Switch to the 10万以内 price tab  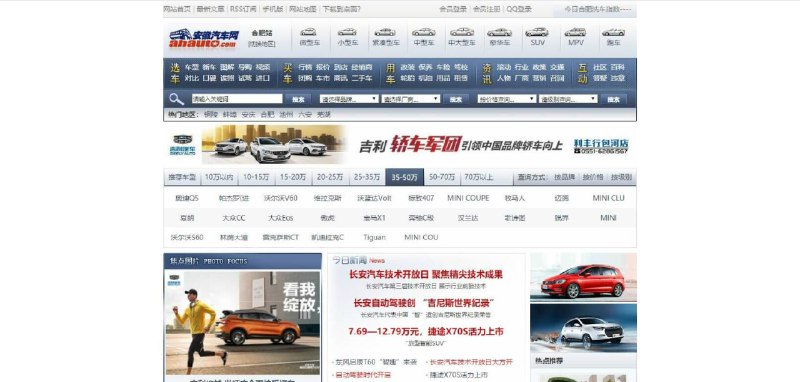click(x=219, y=177)
